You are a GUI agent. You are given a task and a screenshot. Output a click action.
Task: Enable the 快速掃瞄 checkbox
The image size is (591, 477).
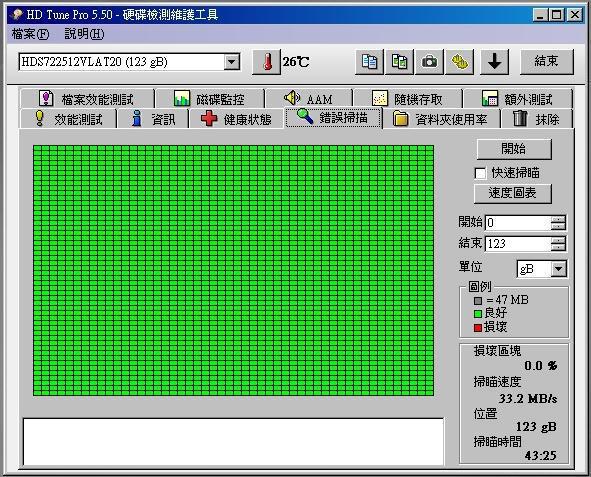pos(480,173)
